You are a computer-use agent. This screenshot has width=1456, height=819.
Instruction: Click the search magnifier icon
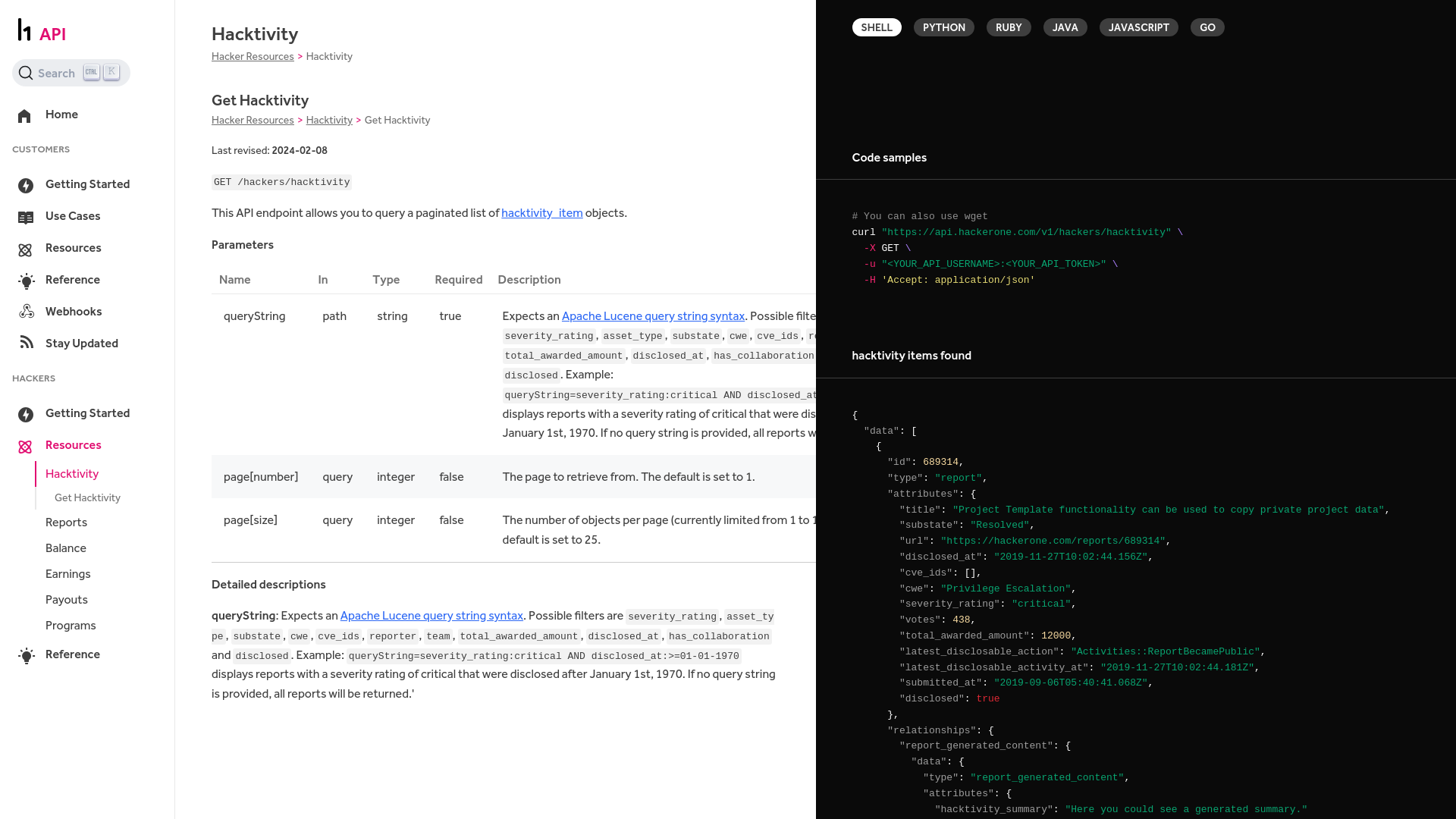pyautogui.click(x=26, y=73)
